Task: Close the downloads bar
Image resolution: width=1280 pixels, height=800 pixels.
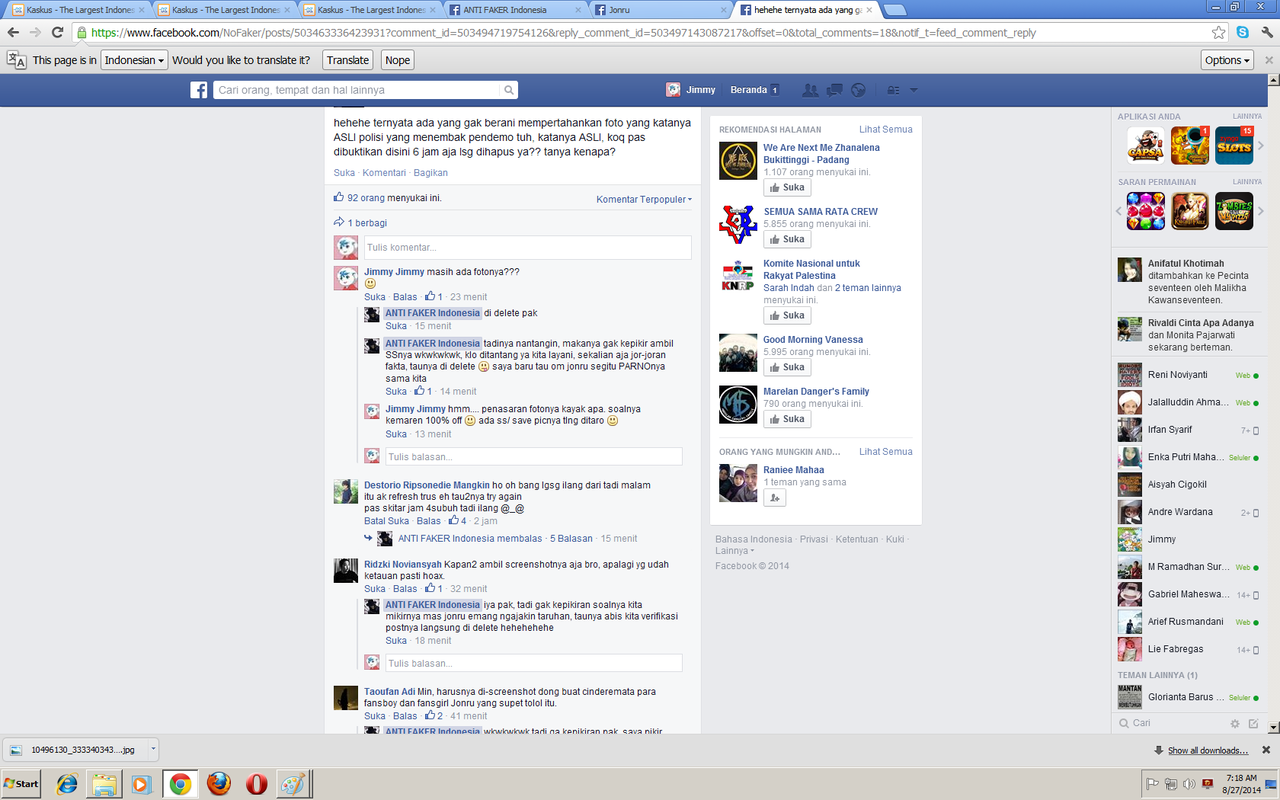Action: tap(1266, 750)
